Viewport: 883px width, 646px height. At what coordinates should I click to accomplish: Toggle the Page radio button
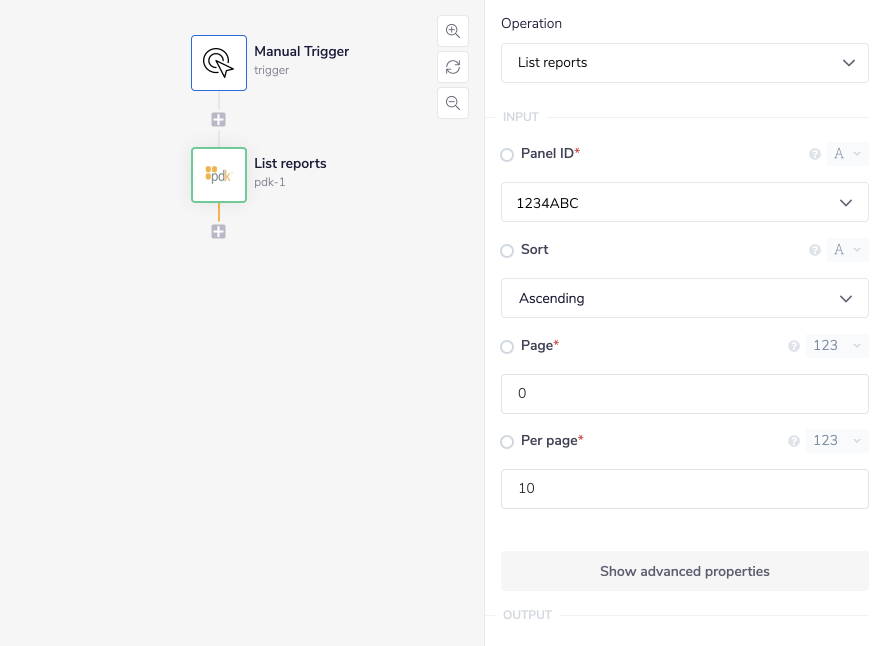(x=507, y=347)
